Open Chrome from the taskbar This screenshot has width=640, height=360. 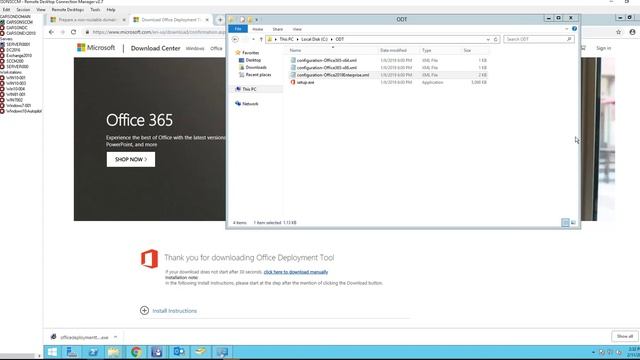[136, 352]
